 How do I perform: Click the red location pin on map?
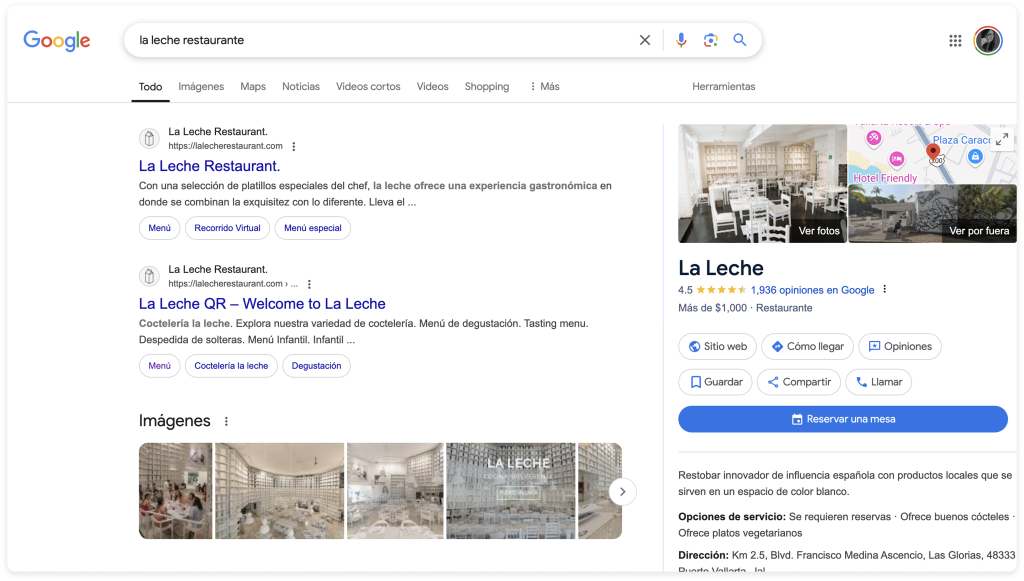point(933,153)
